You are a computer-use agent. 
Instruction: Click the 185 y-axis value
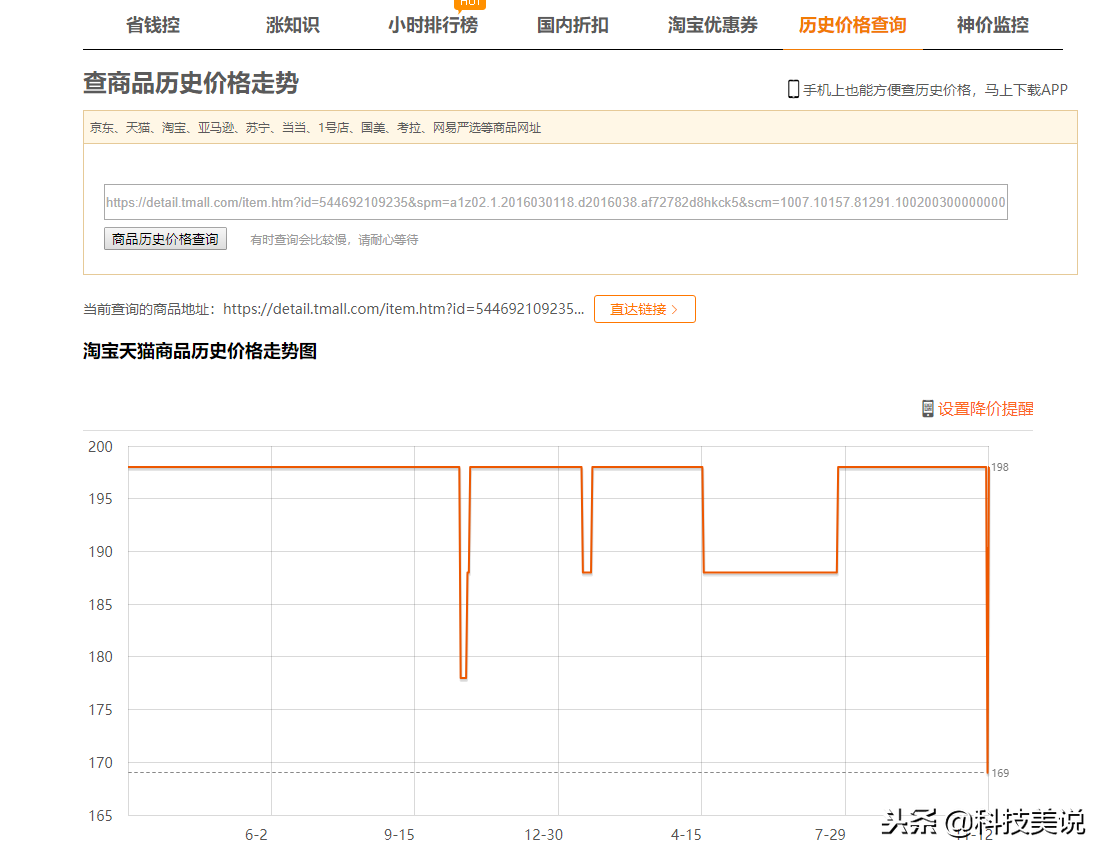tap(101, 604)
